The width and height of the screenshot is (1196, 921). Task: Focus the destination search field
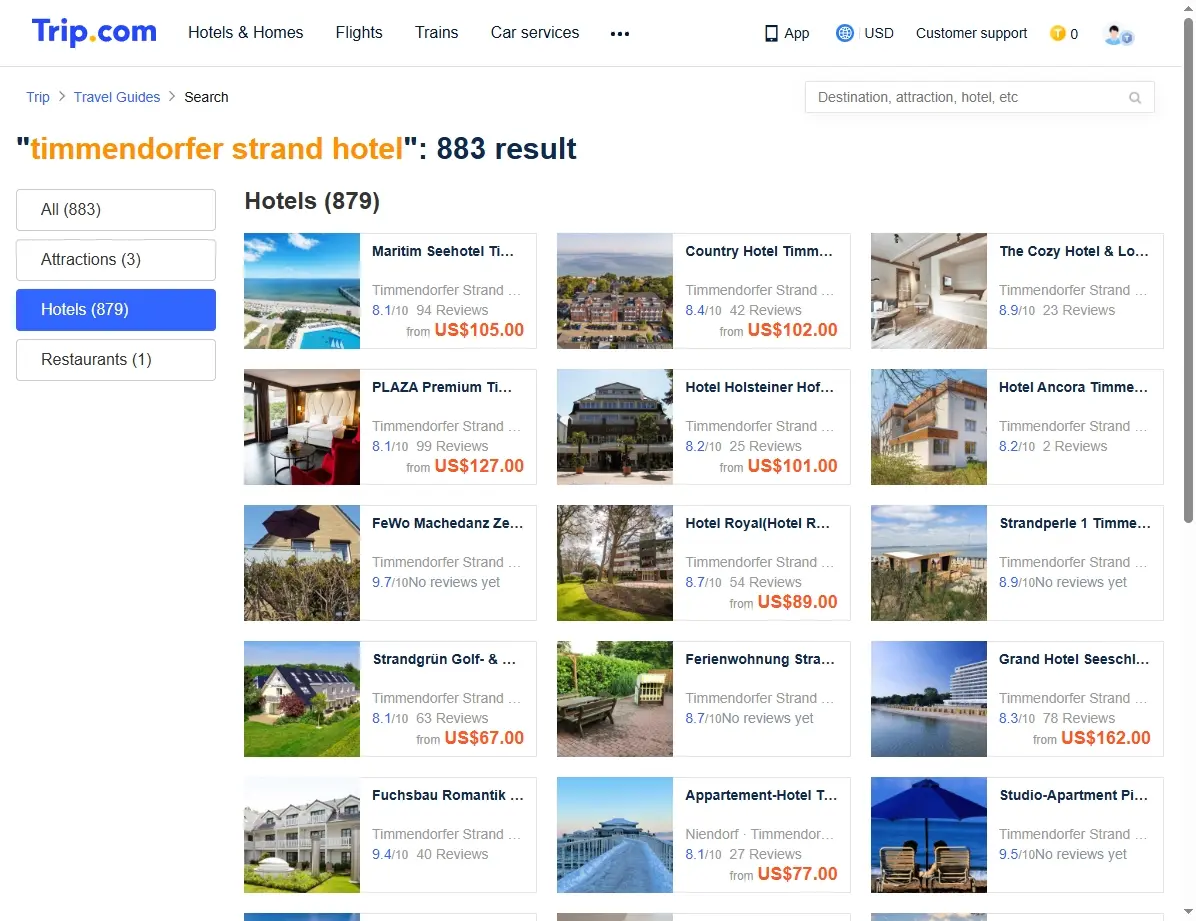(x=979, y=97)
